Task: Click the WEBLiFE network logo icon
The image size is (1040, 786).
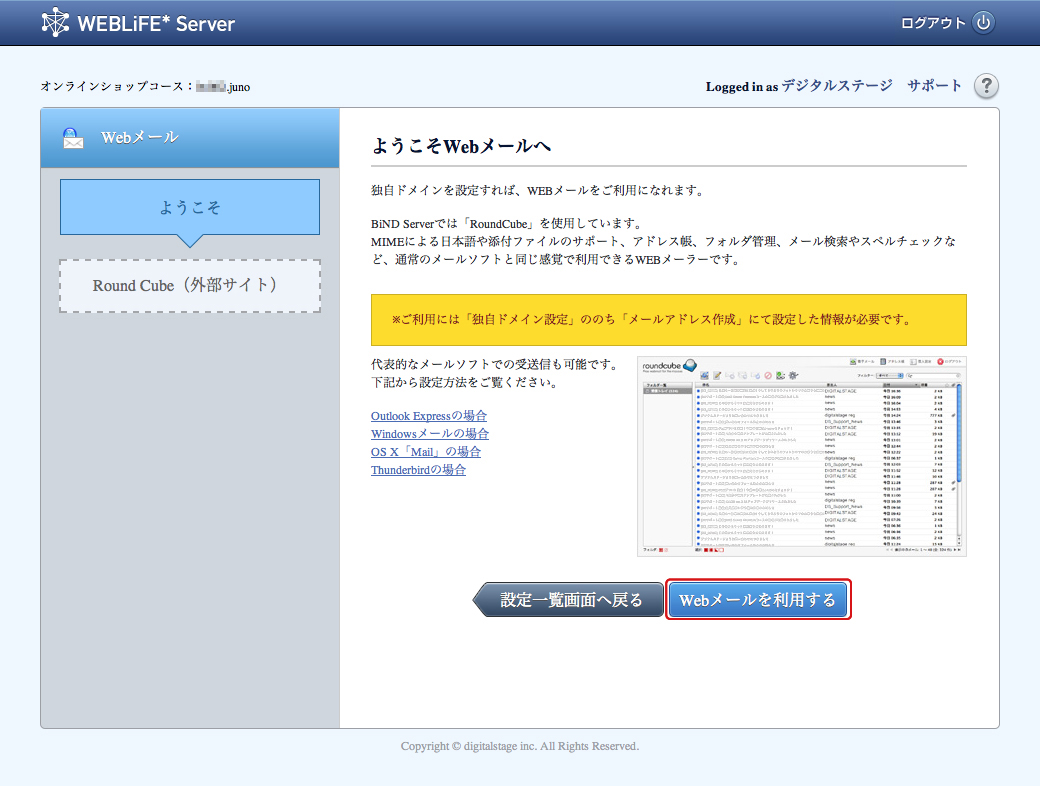Action: [x=56, y=23]
